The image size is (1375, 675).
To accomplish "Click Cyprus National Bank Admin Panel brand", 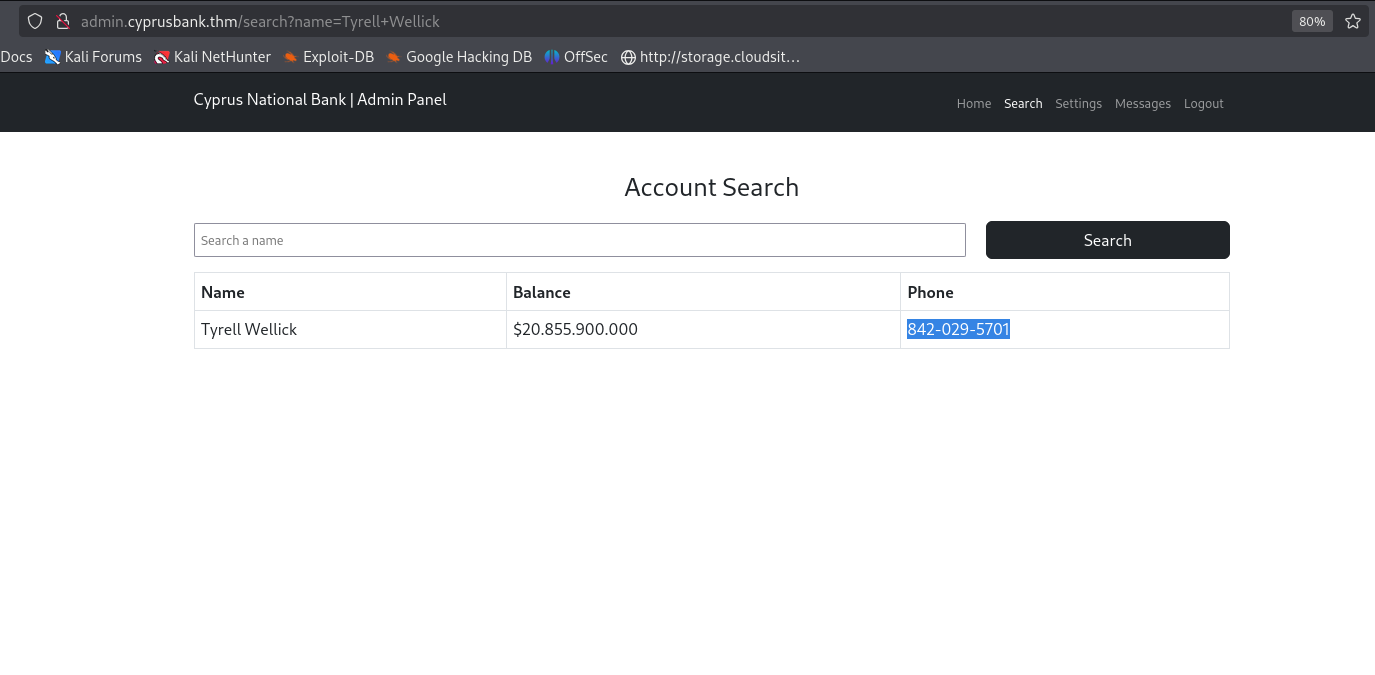I will [320, 99].
